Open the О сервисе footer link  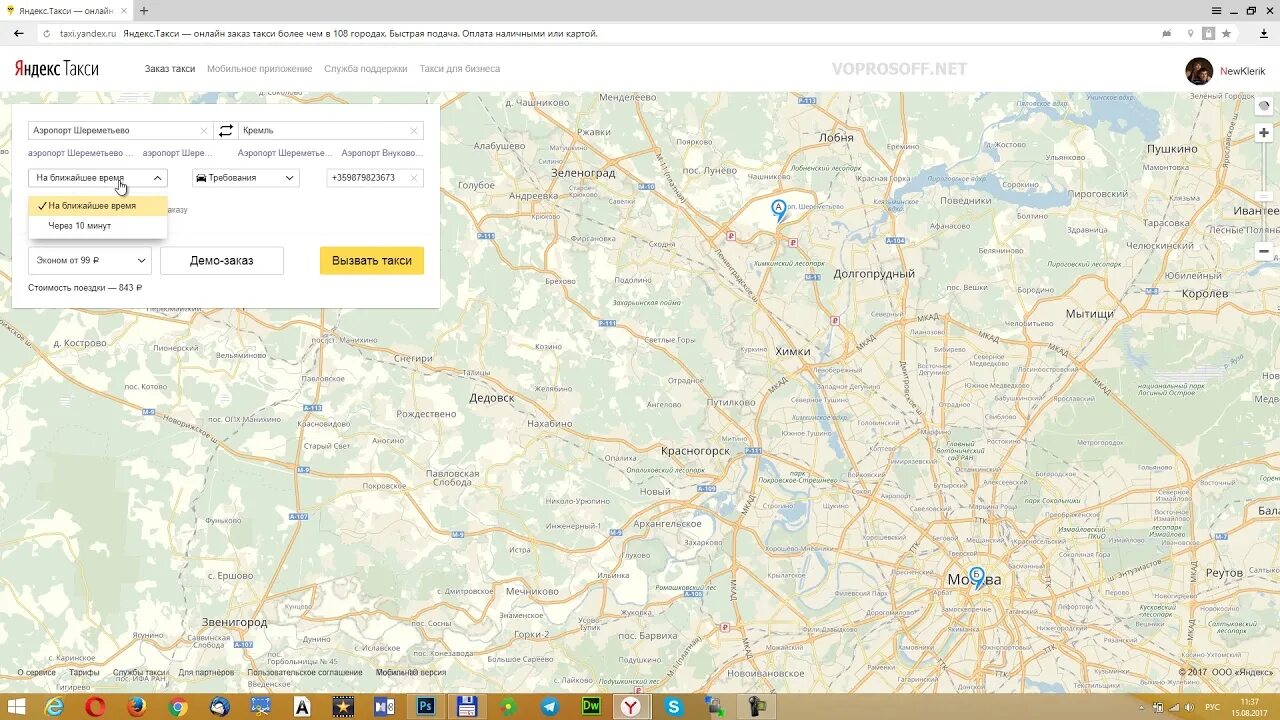click(35, 673)
